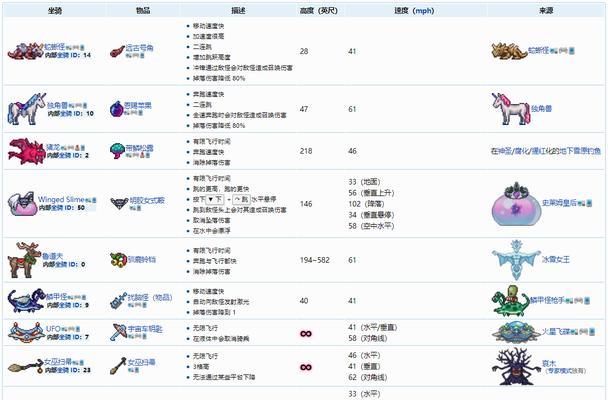The image size is (608, 400).
Task: Click the 明胶女式鞍 saddle item icon
Action: click(119, 203)
